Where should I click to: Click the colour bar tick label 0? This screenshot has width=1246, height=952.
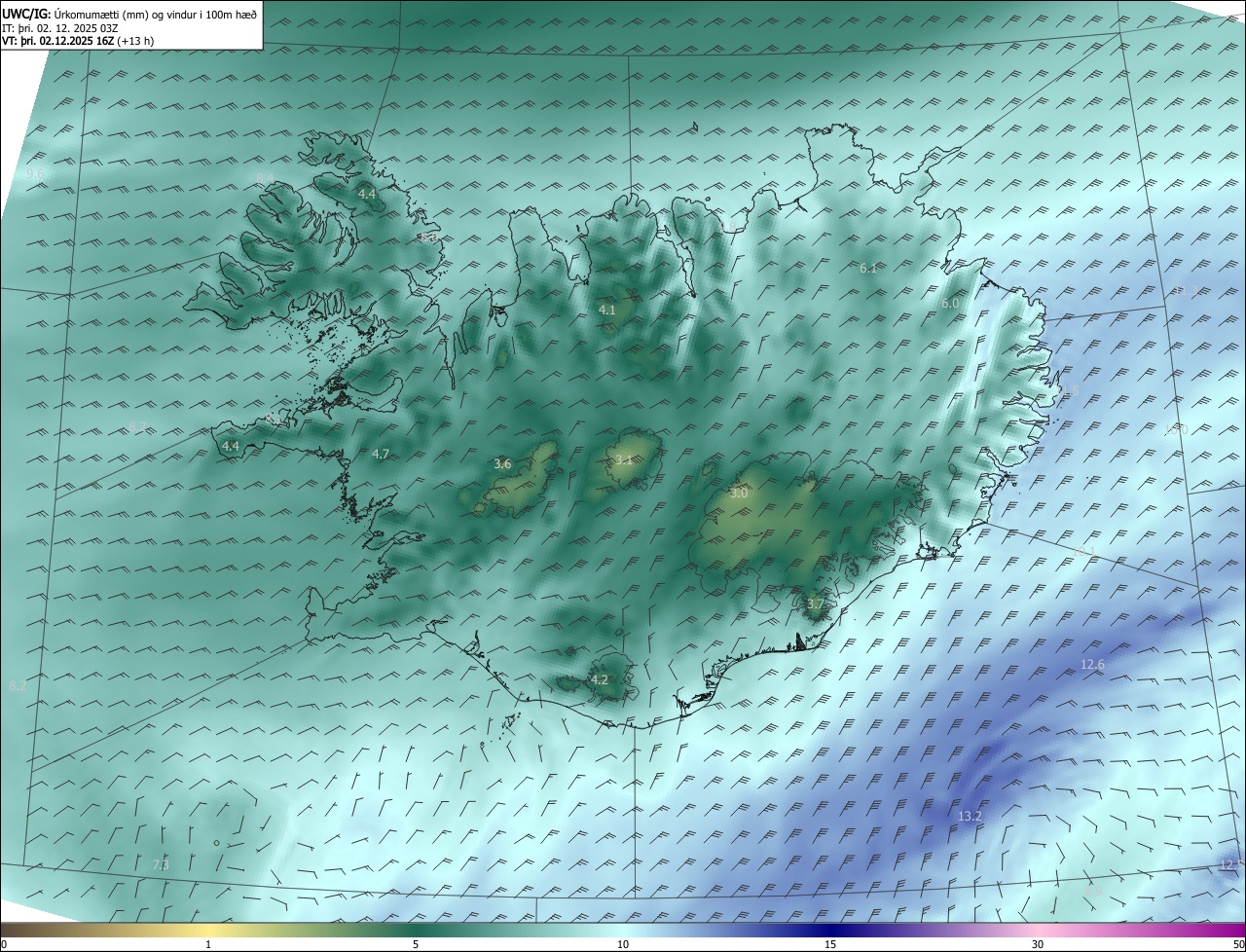point(4,944)
